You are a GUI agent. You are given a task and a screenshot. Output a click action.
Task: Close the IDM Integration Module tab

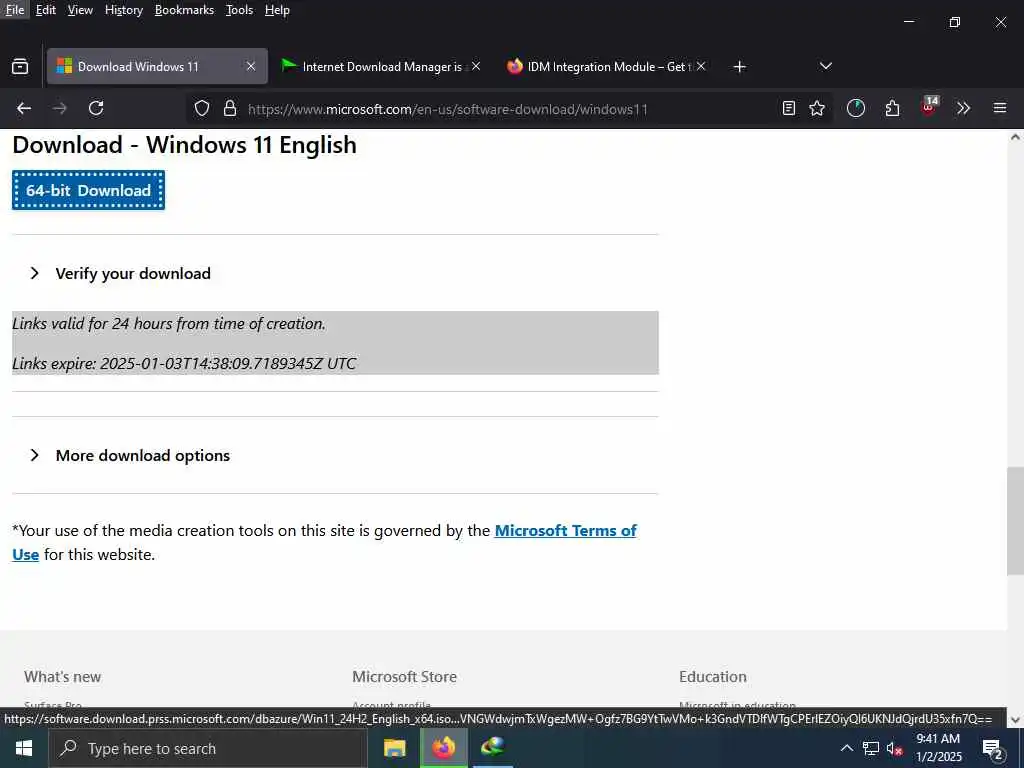click(x=701, y=67)
